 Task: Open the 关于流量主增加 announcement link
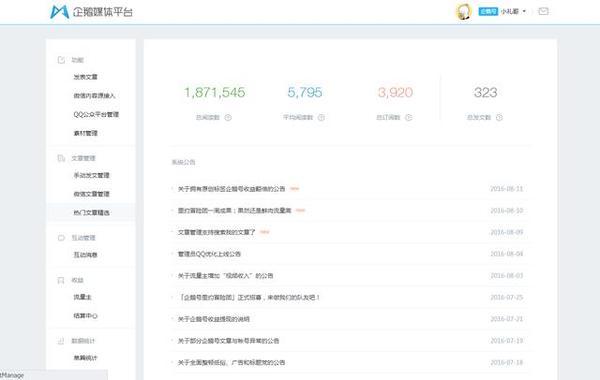(225, 276)
